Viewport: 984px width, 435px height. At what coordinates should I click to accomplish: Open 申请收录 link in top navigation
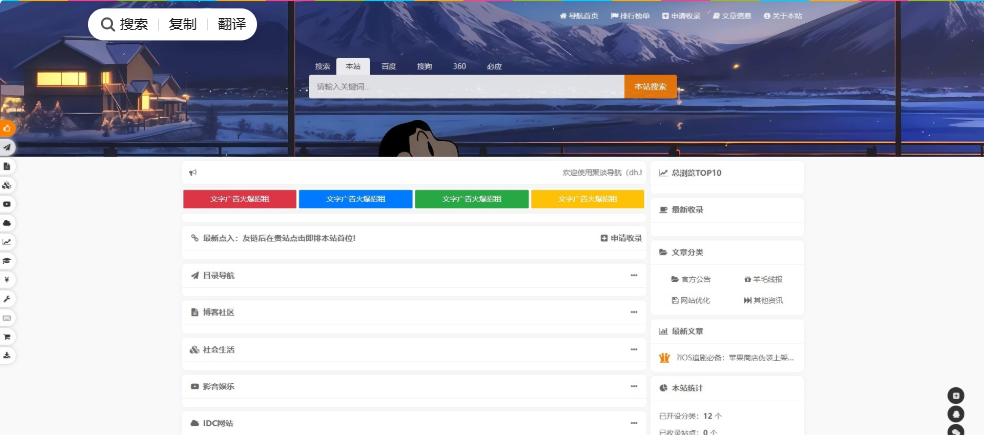click(681, 16)
